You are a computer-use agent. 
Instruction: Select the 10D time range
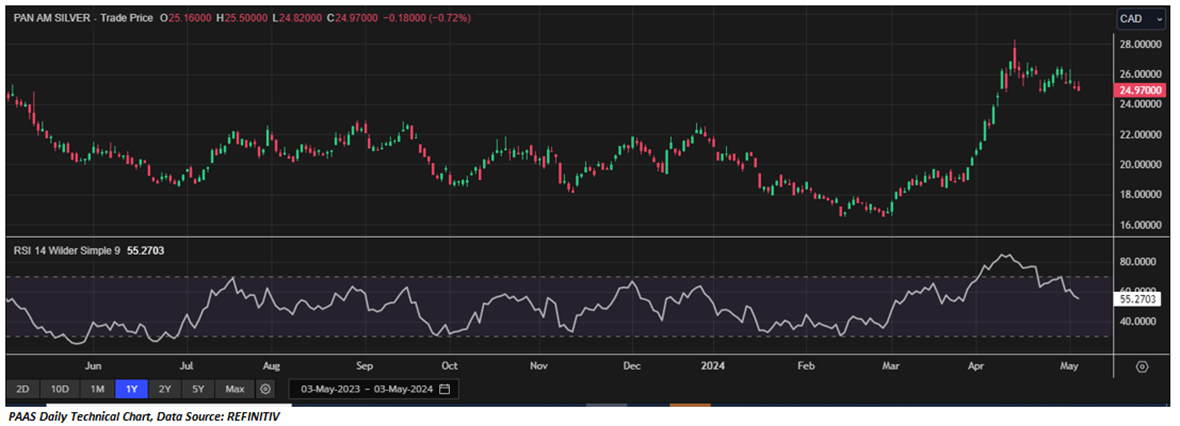(59, 389)
